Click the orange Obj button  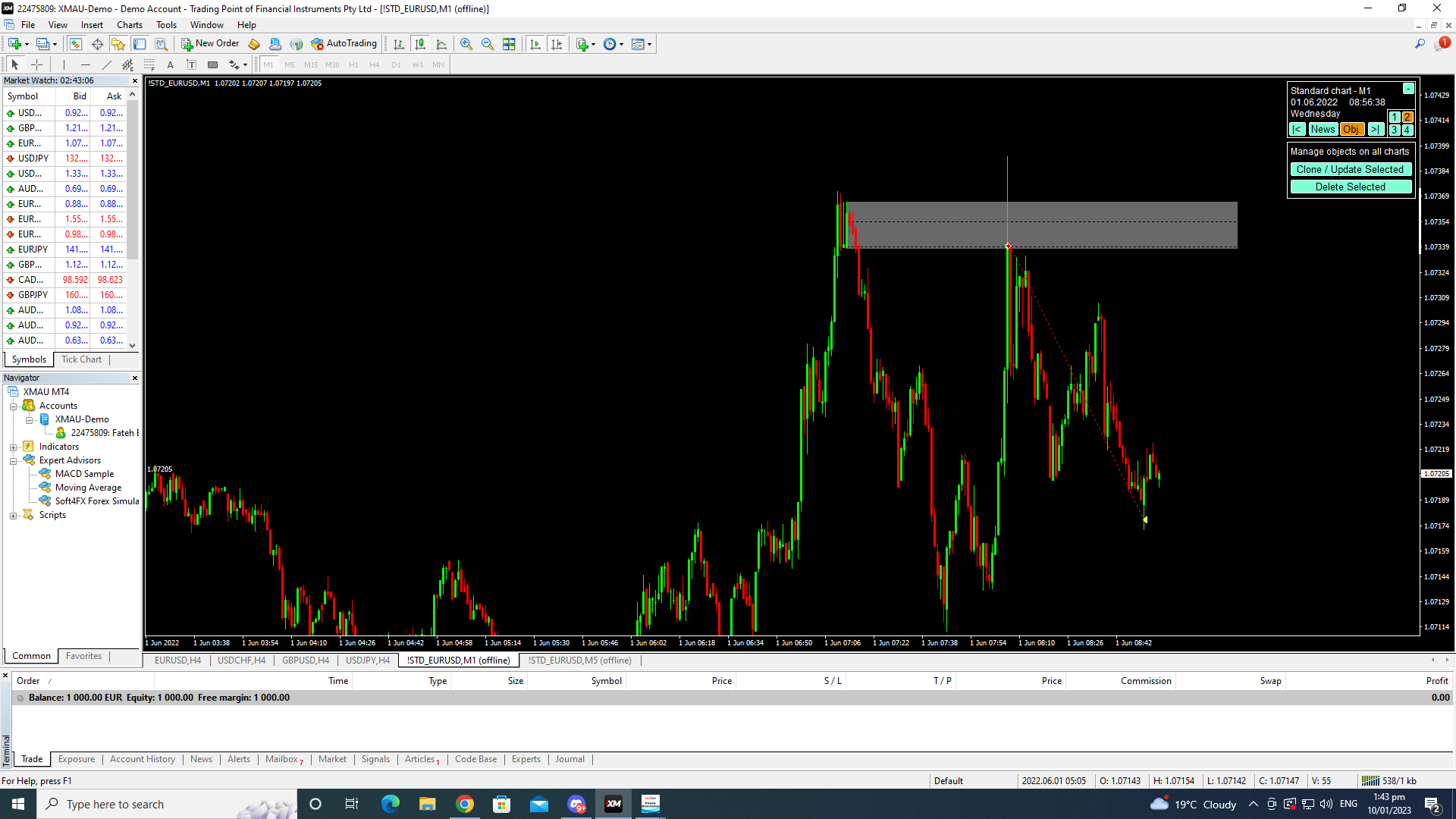tap(1351, 130)
